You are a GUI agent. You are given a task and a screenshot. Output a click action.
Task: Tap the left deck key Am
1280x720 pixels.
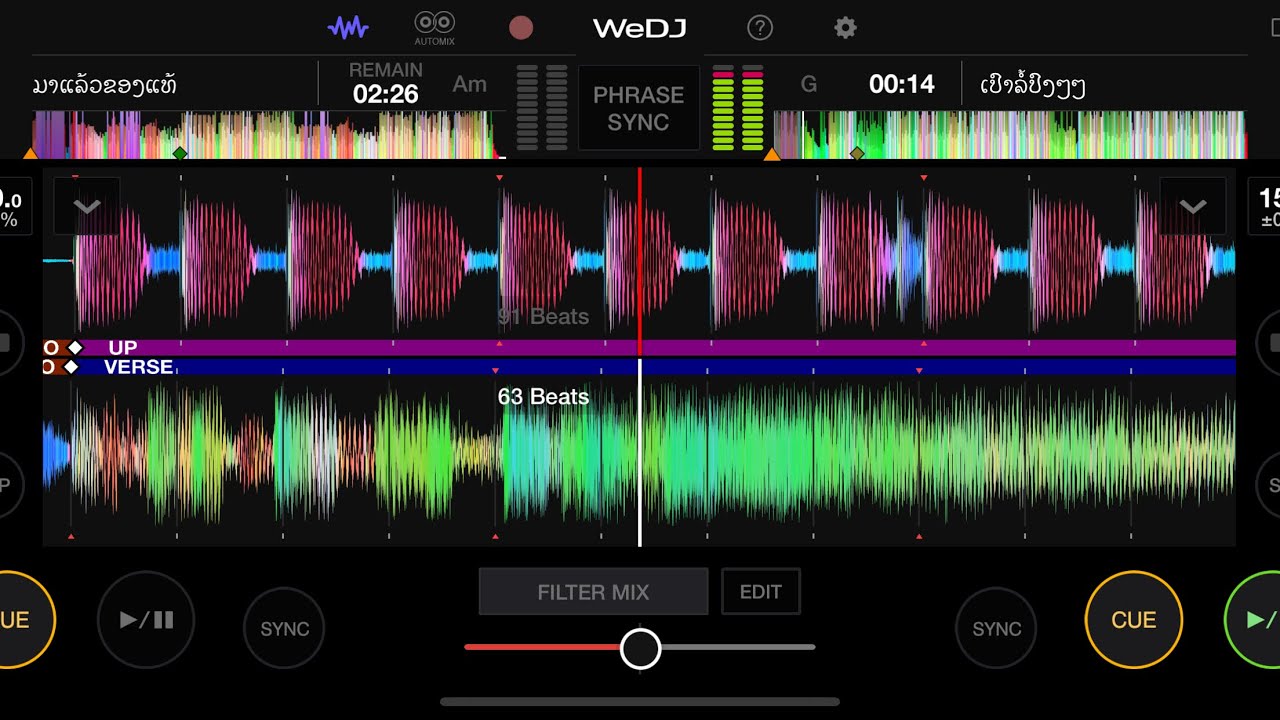[x=470, y=84]
